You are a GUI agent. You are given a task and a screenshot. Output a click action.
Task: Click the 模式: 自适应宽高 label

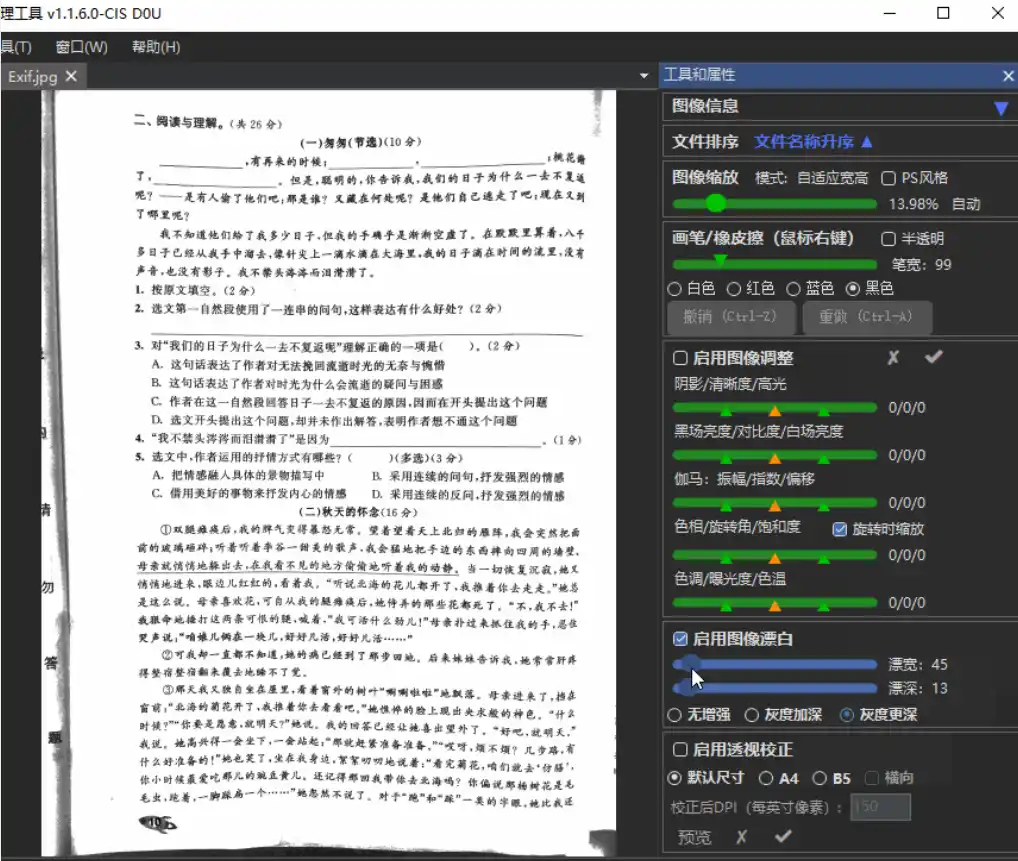(x=812, y=178)
